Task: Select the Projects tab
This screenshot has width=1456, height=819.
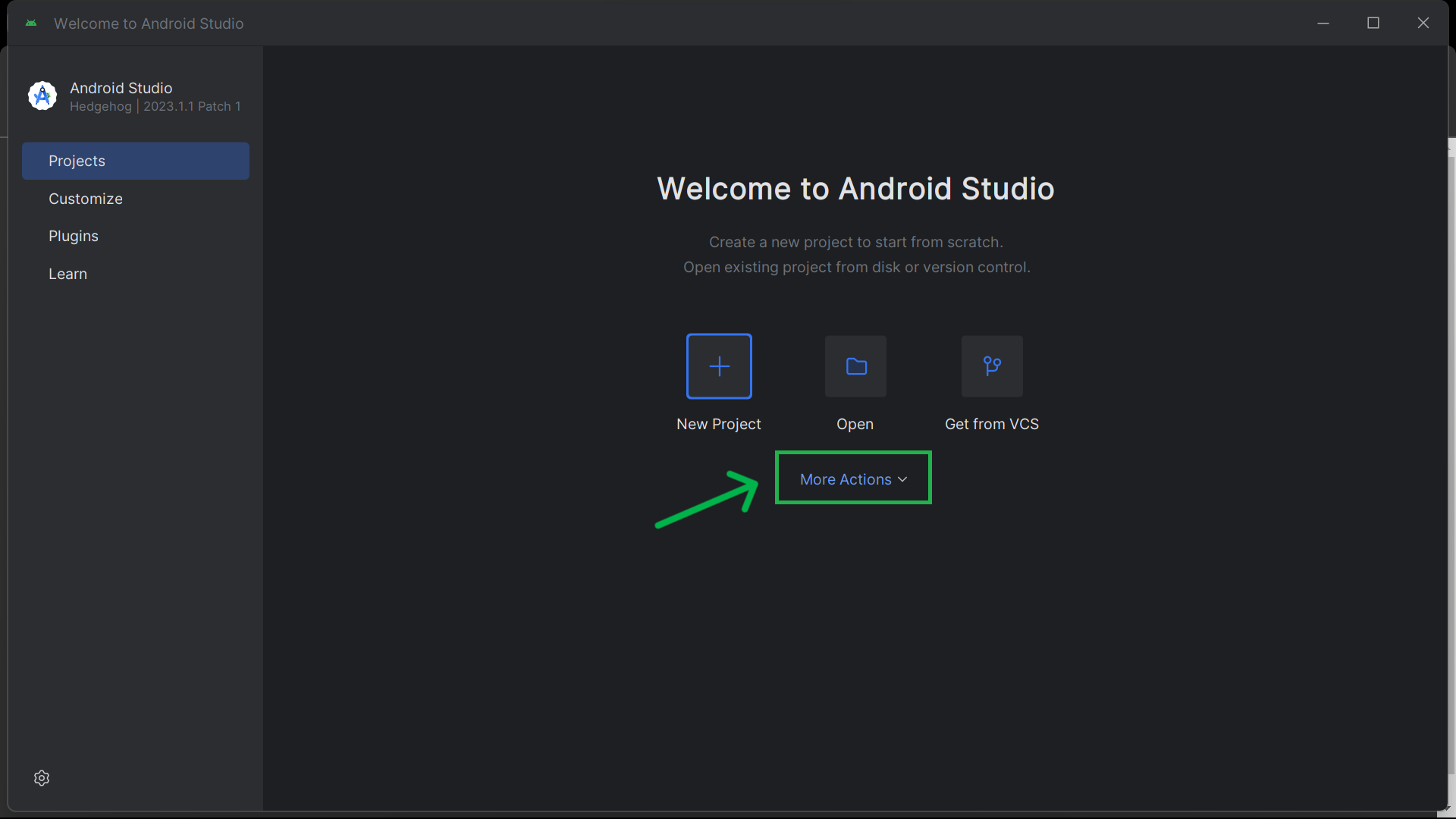Action: (x=135, y=161)
